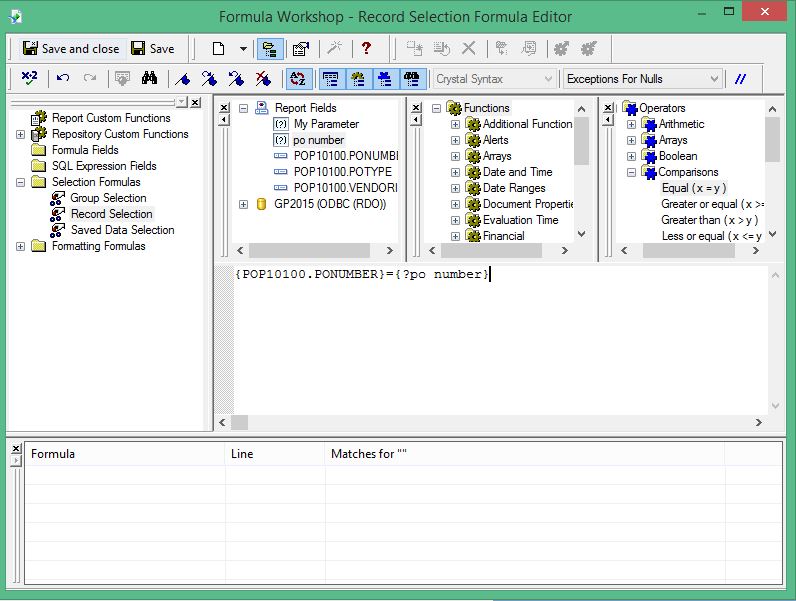Select the Alerts functions folder
This screenshot has height=601, width=796.
tap(495, 140)
